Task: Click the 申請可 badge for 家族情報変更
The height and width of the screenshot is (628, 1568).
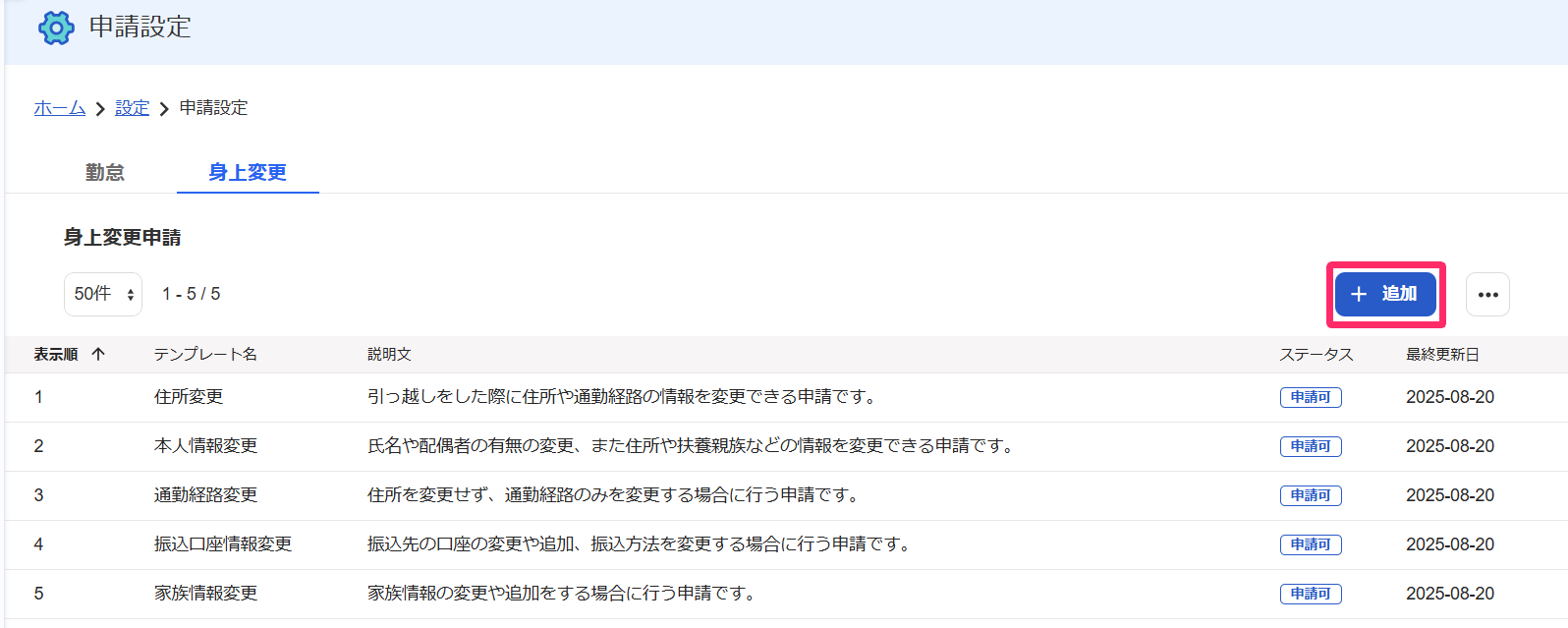Action: point(1311,594)
